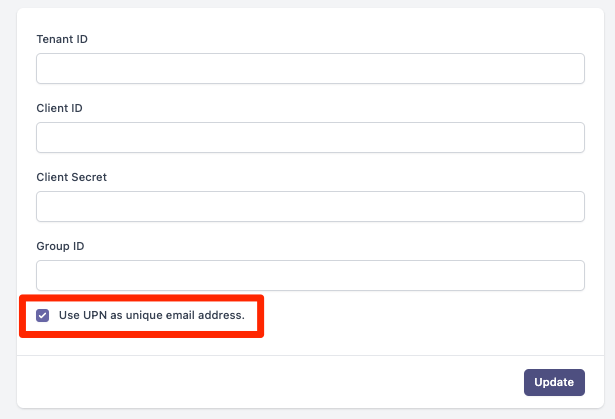Click the Group ID label text
This screenshot has height=419, width=615.
pyautogui.click(x=60, y=246)
